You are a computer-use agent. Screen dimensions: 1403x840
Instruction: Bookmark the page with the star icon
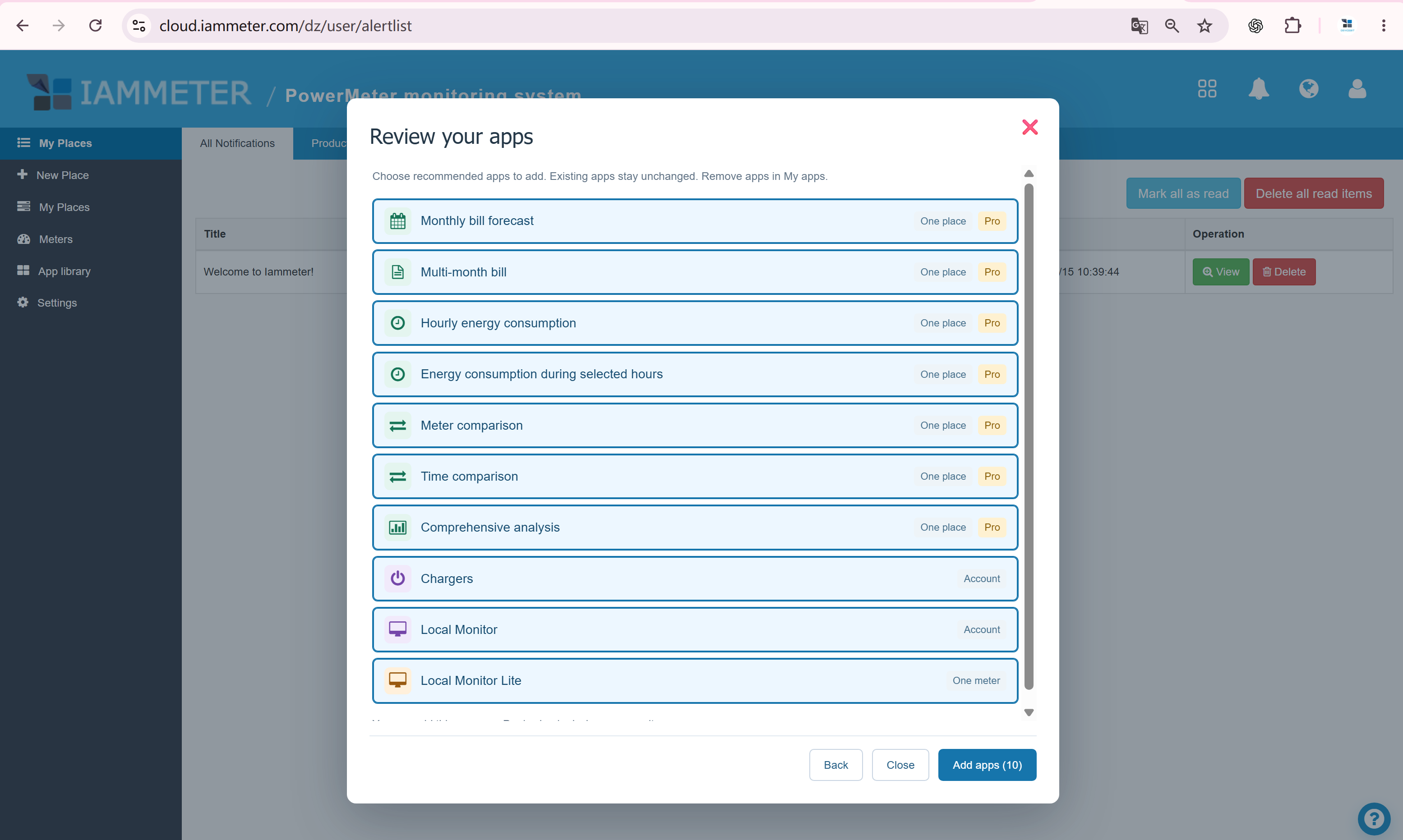click(1204, 25)
